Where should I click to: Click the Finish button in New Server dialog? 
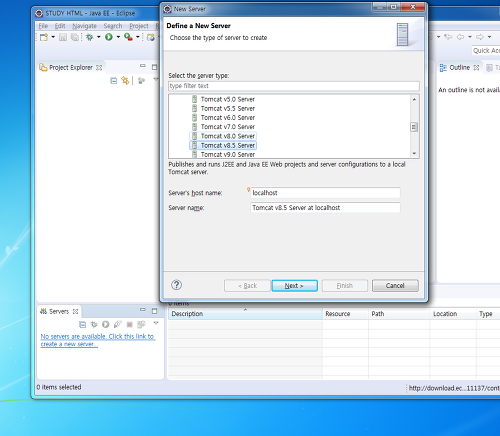[345, 286]
